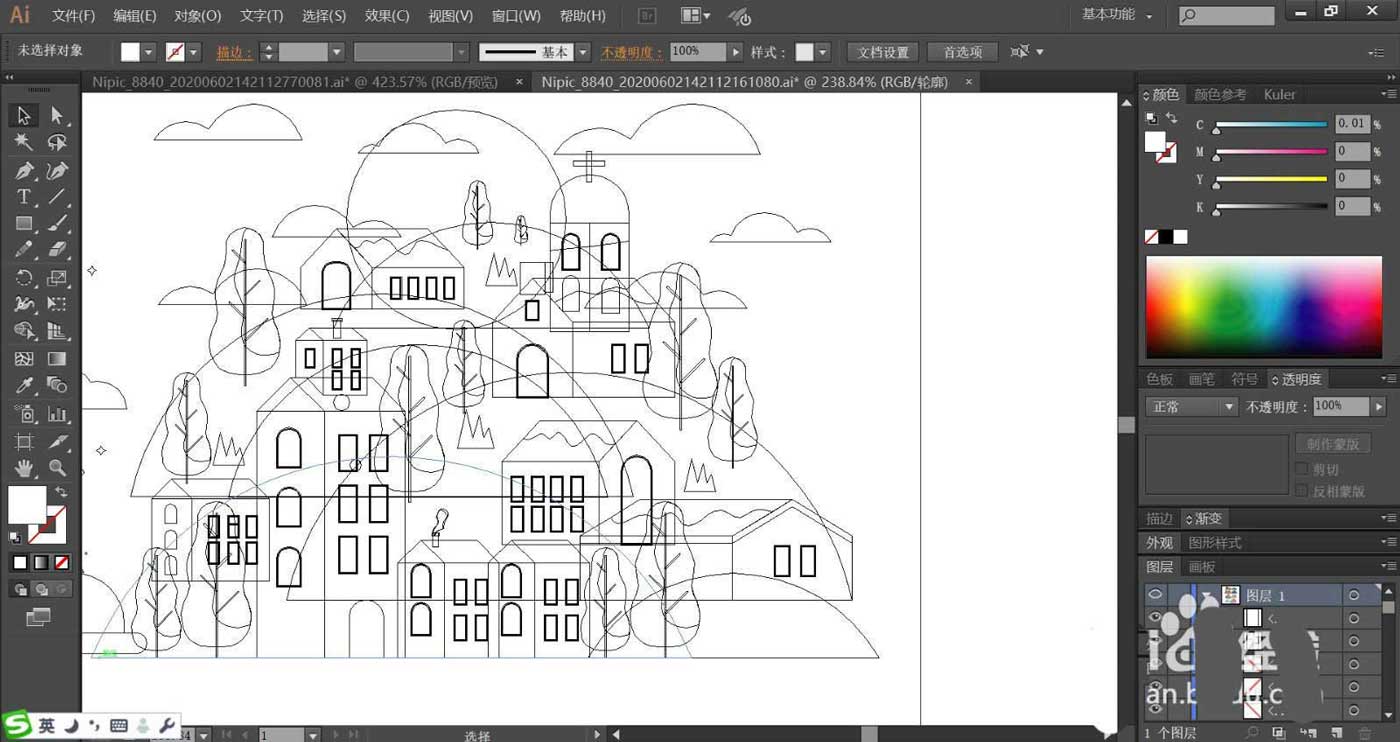Viewport: 1400px width, 742px height.
Task: Switch to 画板 panel tab
Action: tap(1201, 566)
